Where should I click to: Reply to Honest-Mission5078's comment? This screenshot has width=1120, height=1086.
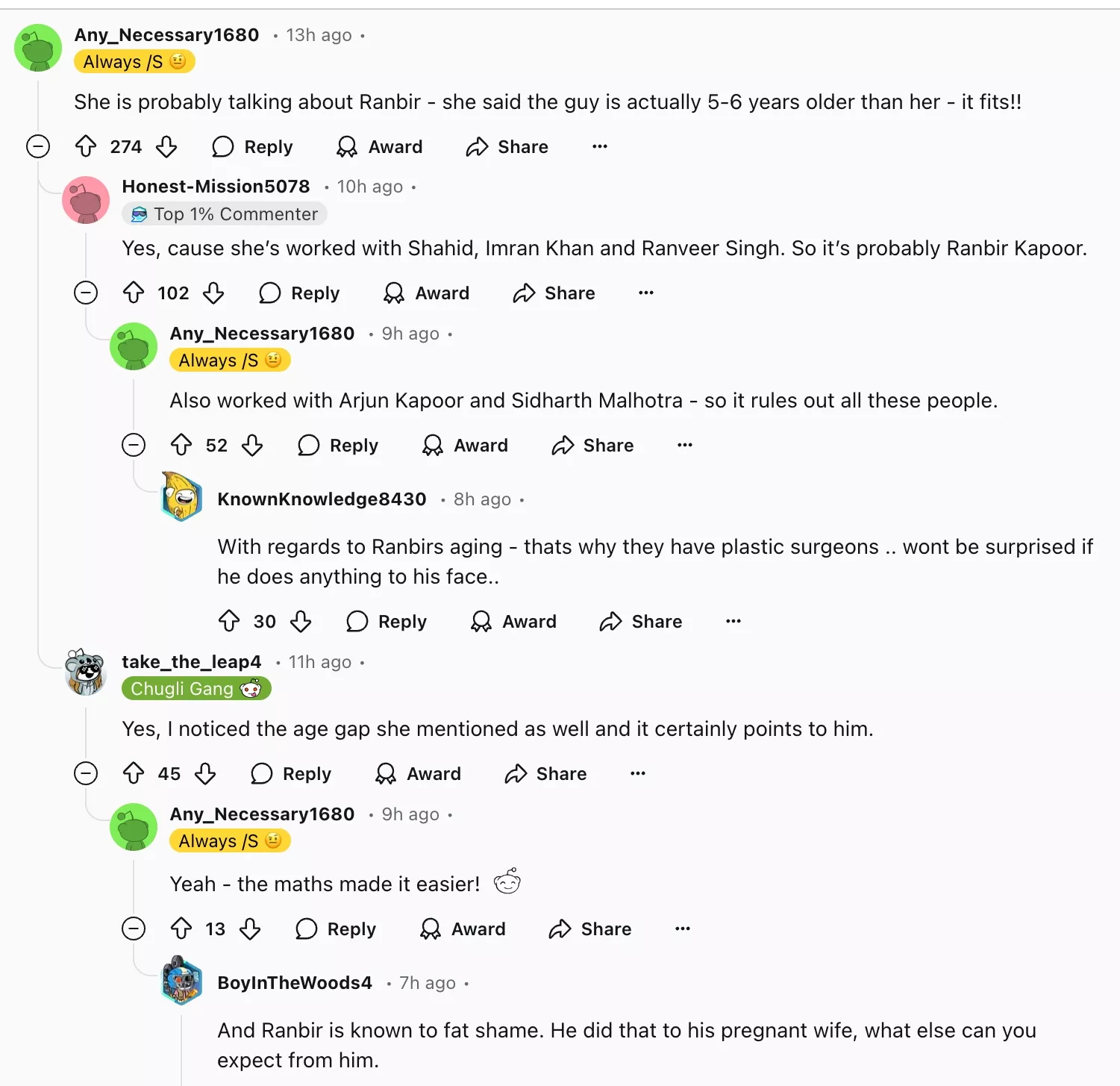(299, 293)
